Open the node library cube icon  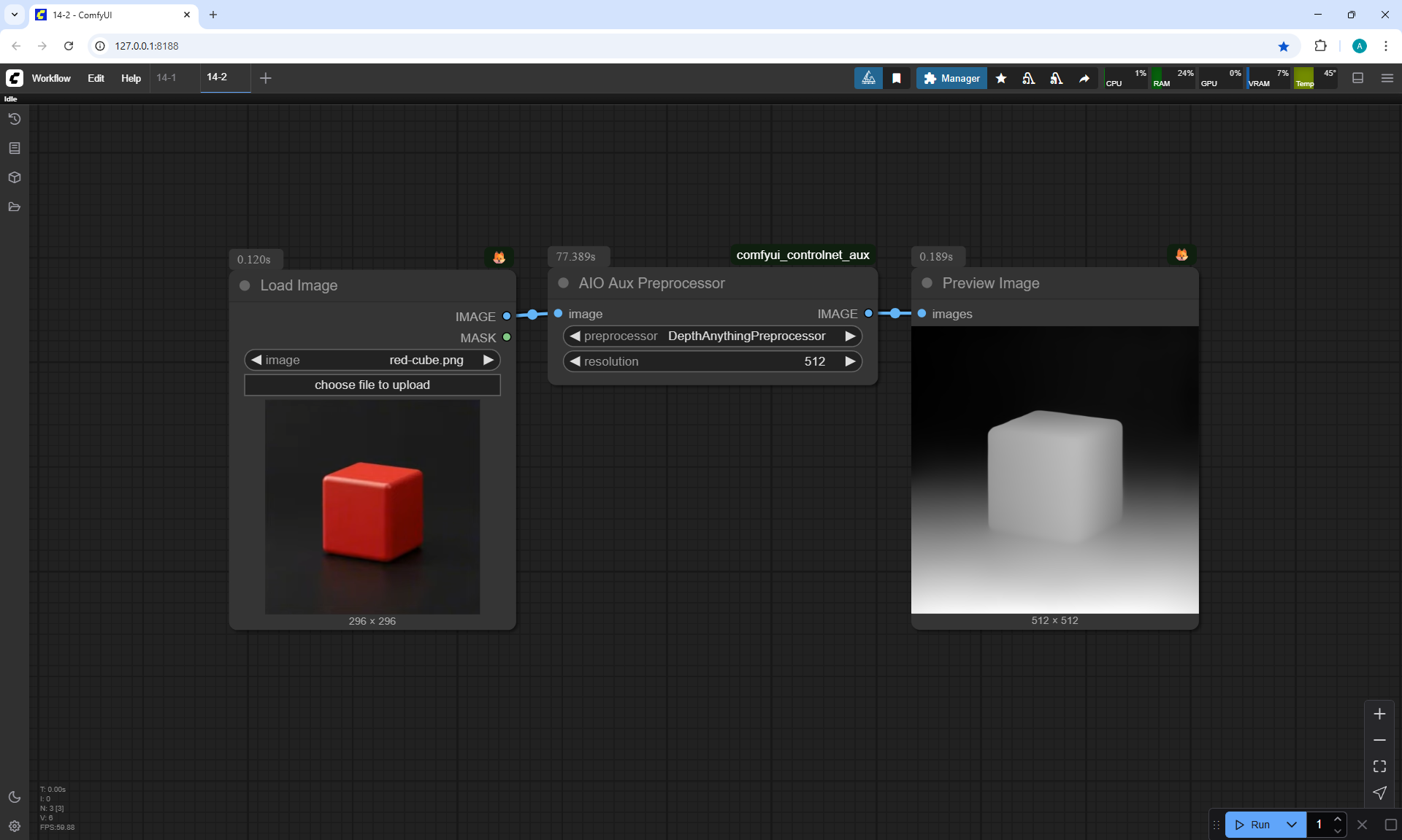15,177
